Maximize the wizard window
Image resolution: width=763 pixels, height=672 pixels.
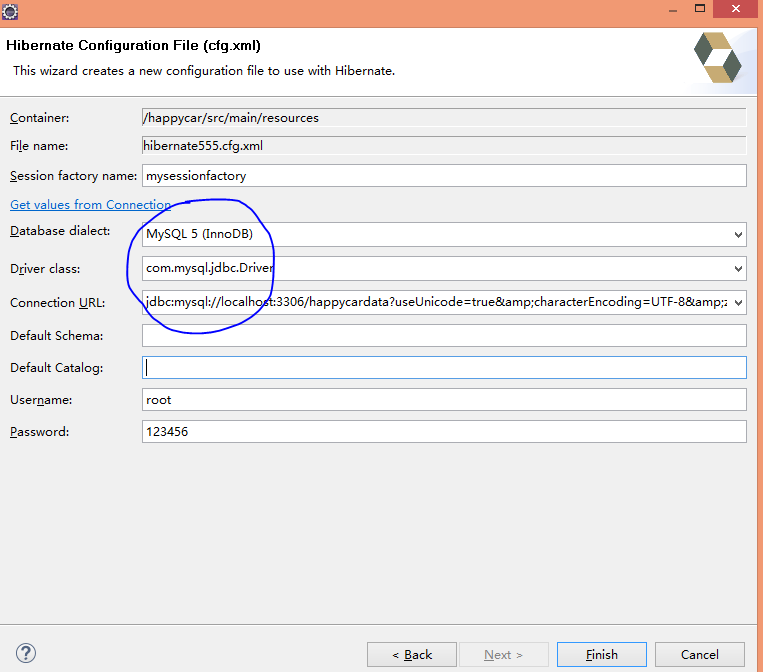pyautogui.click(x=700, y=8)
